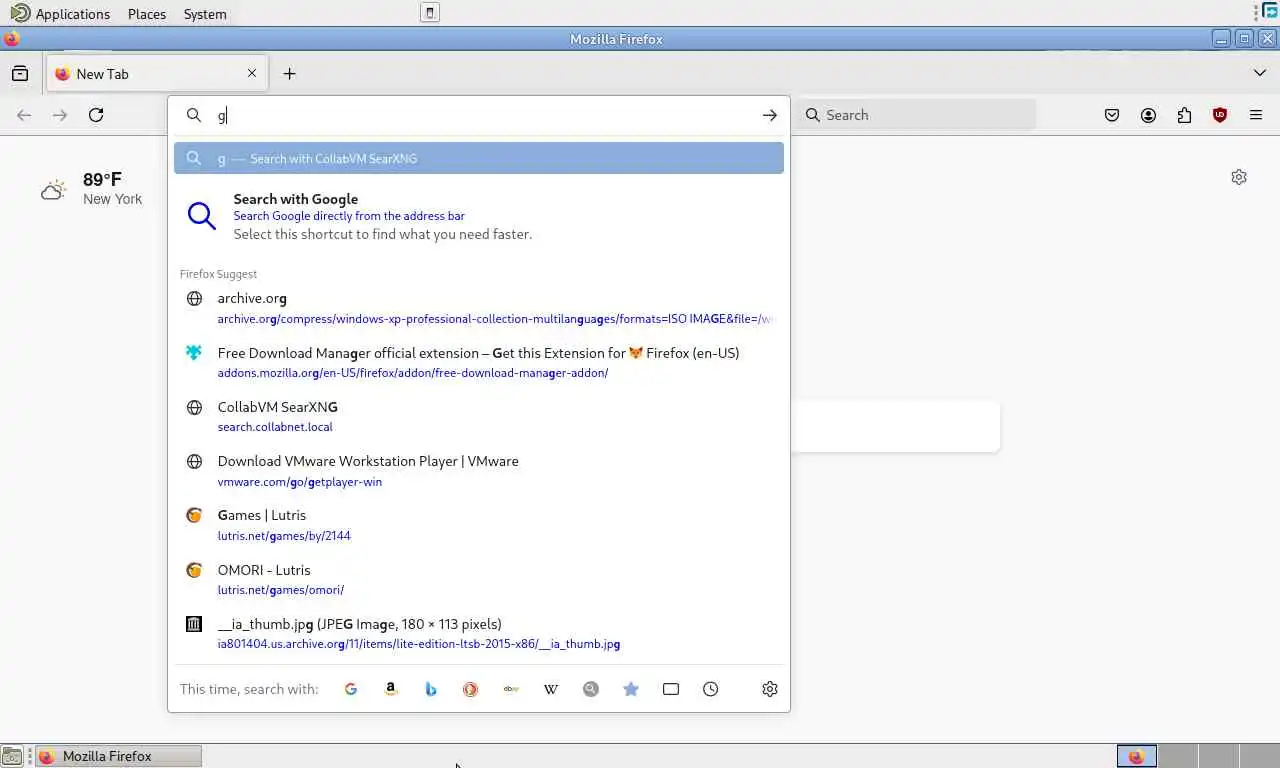This screenshot has width=1280, height=768.
Task: Open the Firefox account menu
Action: click(1148, 115)
